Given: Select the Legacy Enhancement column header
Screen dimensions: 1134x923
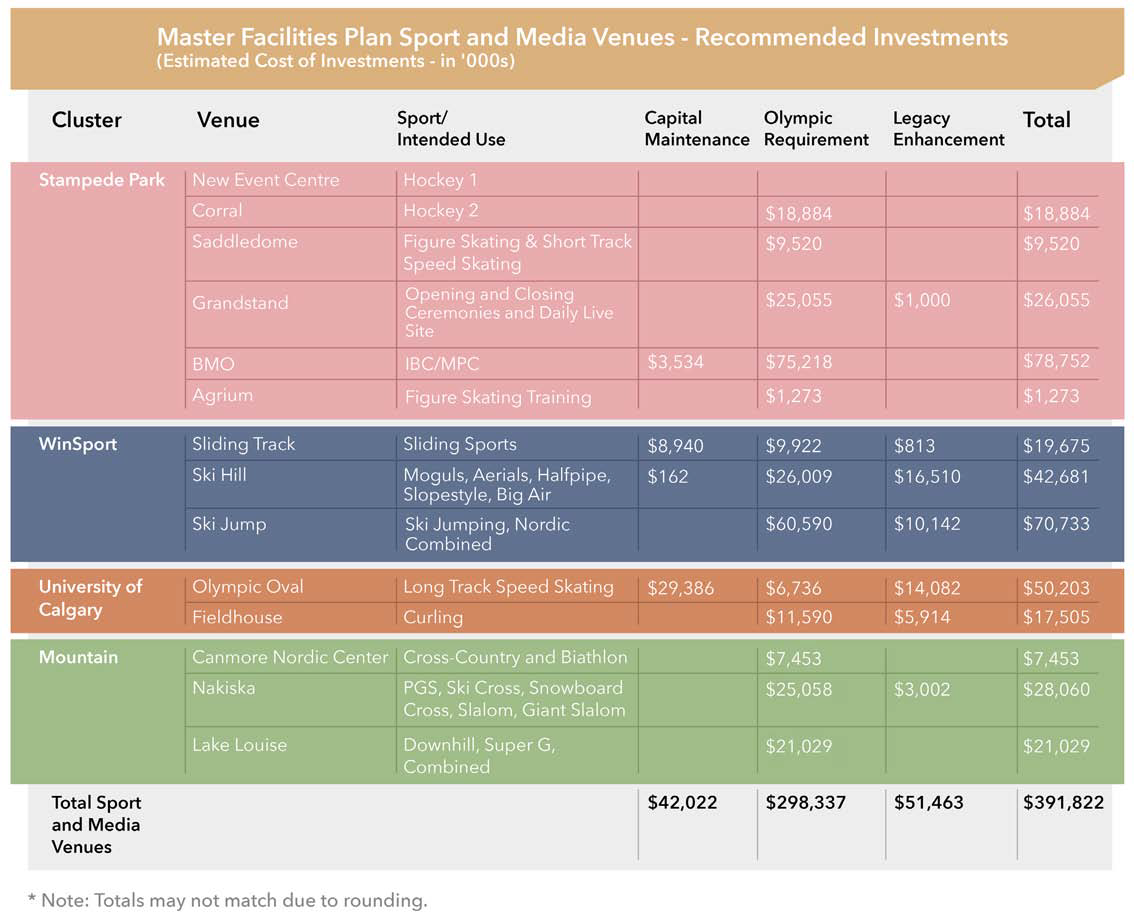Looking at the screenshot, I should click(948, 129).
